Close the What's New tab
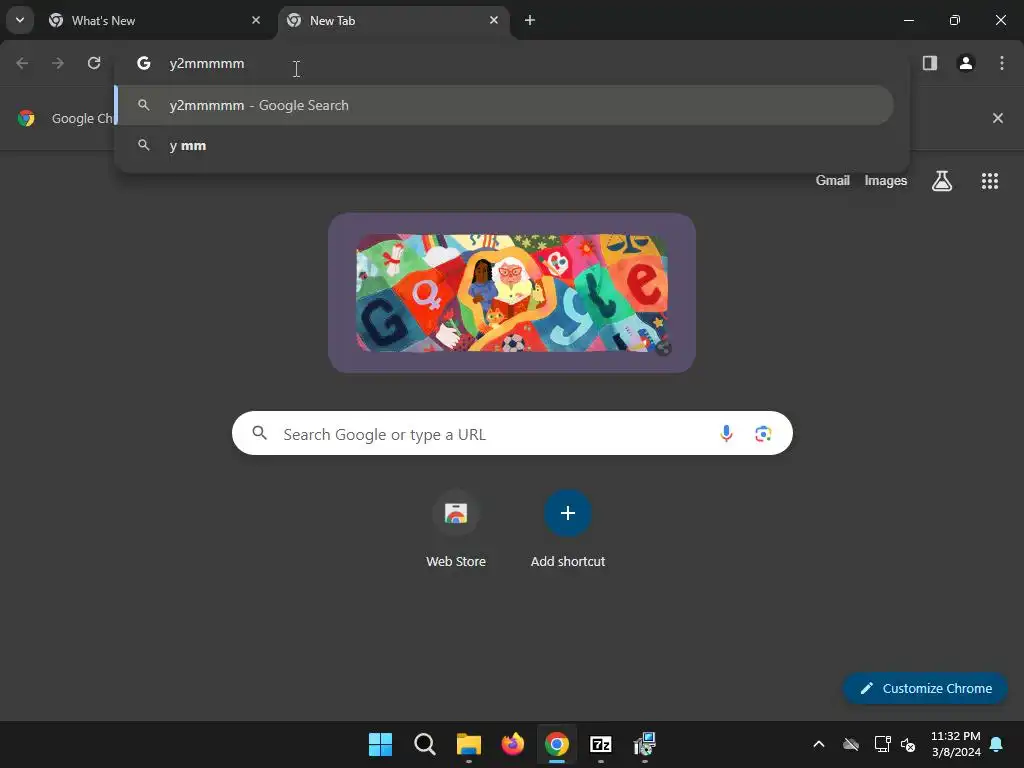1024x768 pixels. coord(256,20)
